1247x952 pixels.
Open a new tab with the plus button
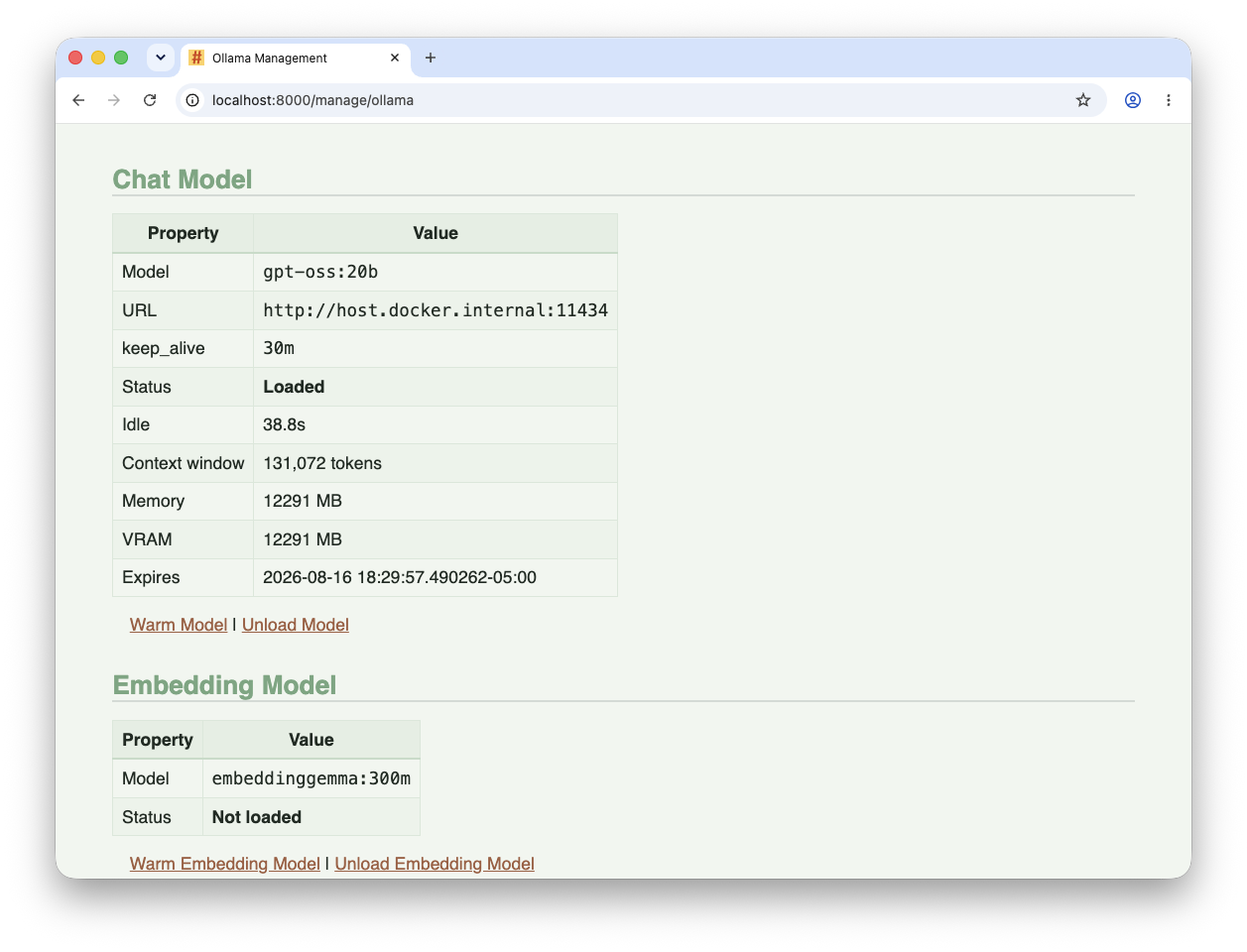point(431,58)
